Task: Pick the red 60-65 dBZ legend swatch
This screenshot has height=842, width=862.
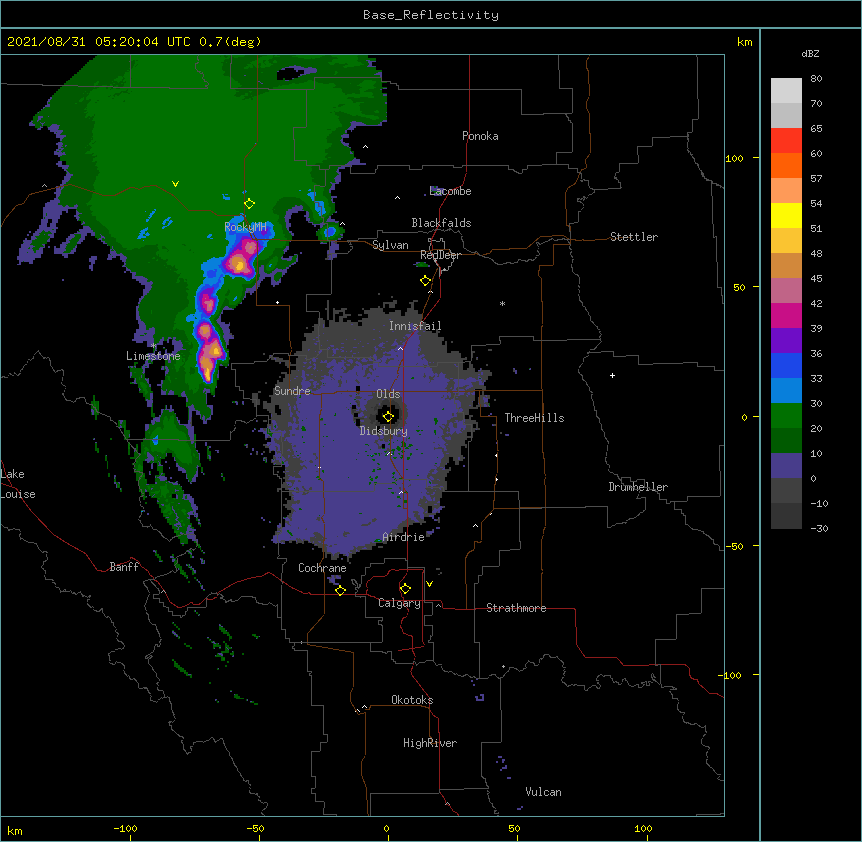Action: [786, 141]
